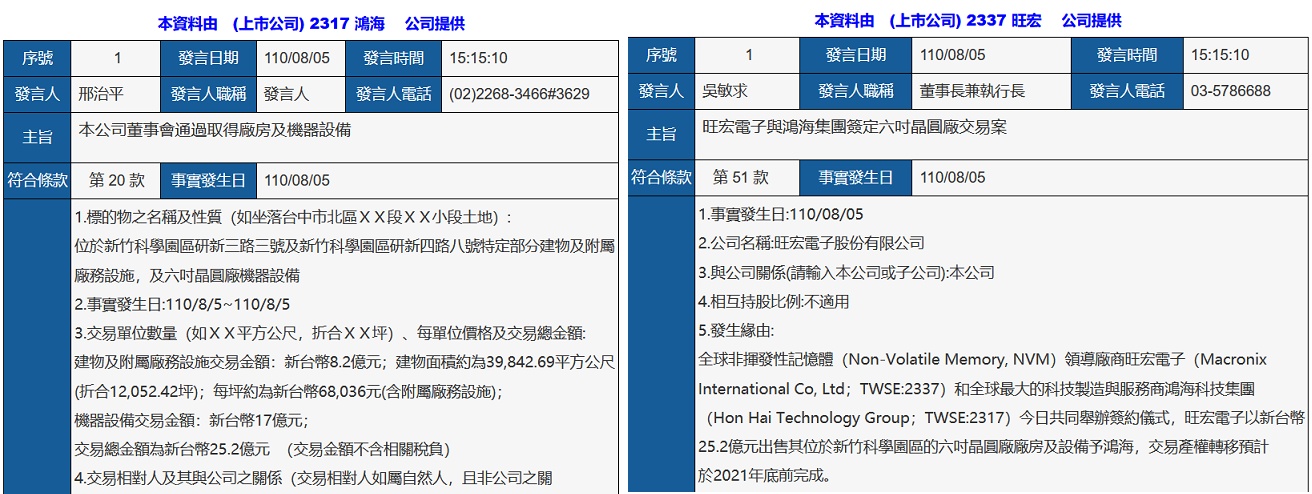Click phone number 03-5786688
The width and height of the screenshot is (1312, 494).
(1230, 91)
